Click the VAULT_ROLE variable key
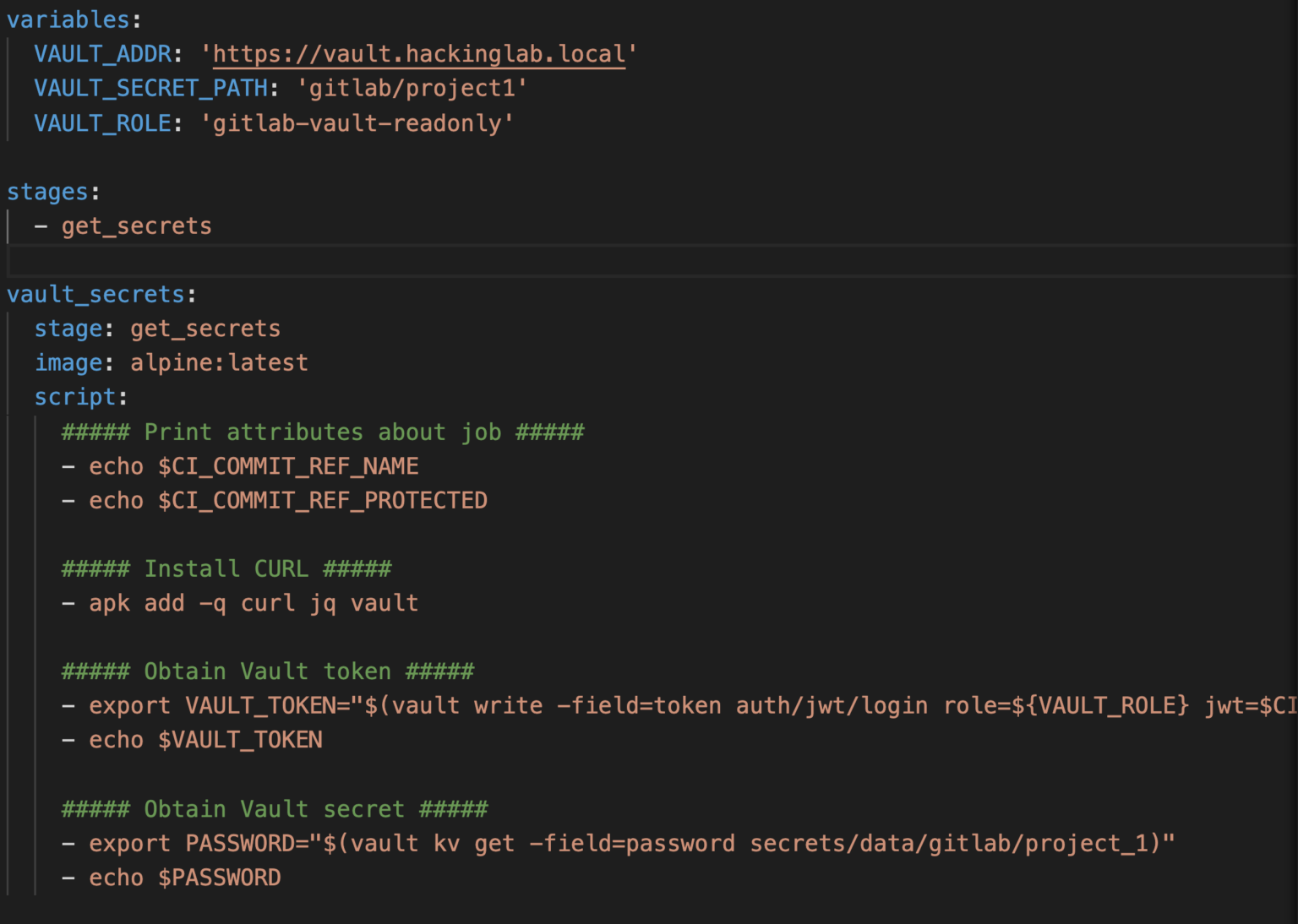Screen dimensions: 1298x924 tap(101, 122)
